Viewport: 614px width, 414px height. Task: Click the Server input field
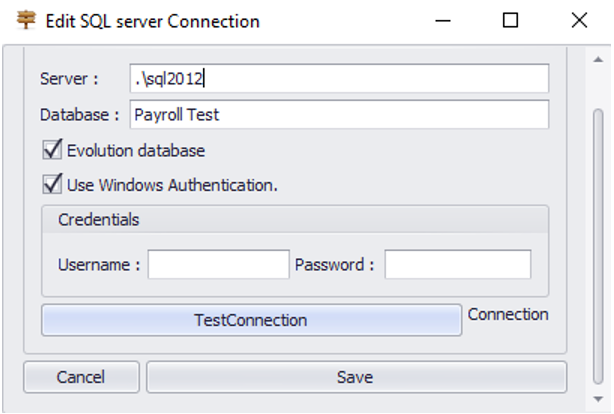pyautogui.click(x=339, y=79)
